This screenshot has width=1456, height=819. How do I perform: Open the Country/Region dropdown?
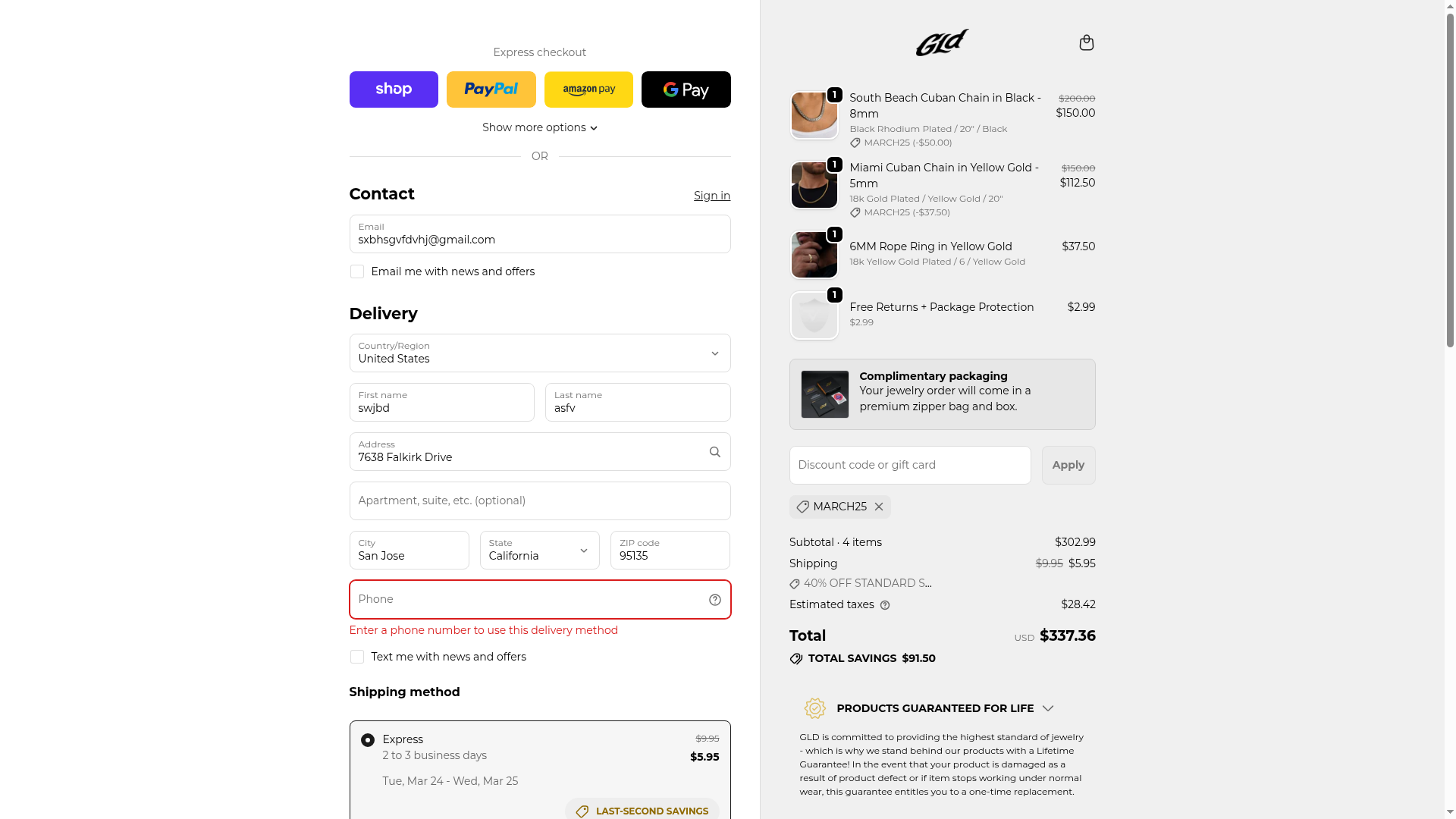[x=539, y=353]
